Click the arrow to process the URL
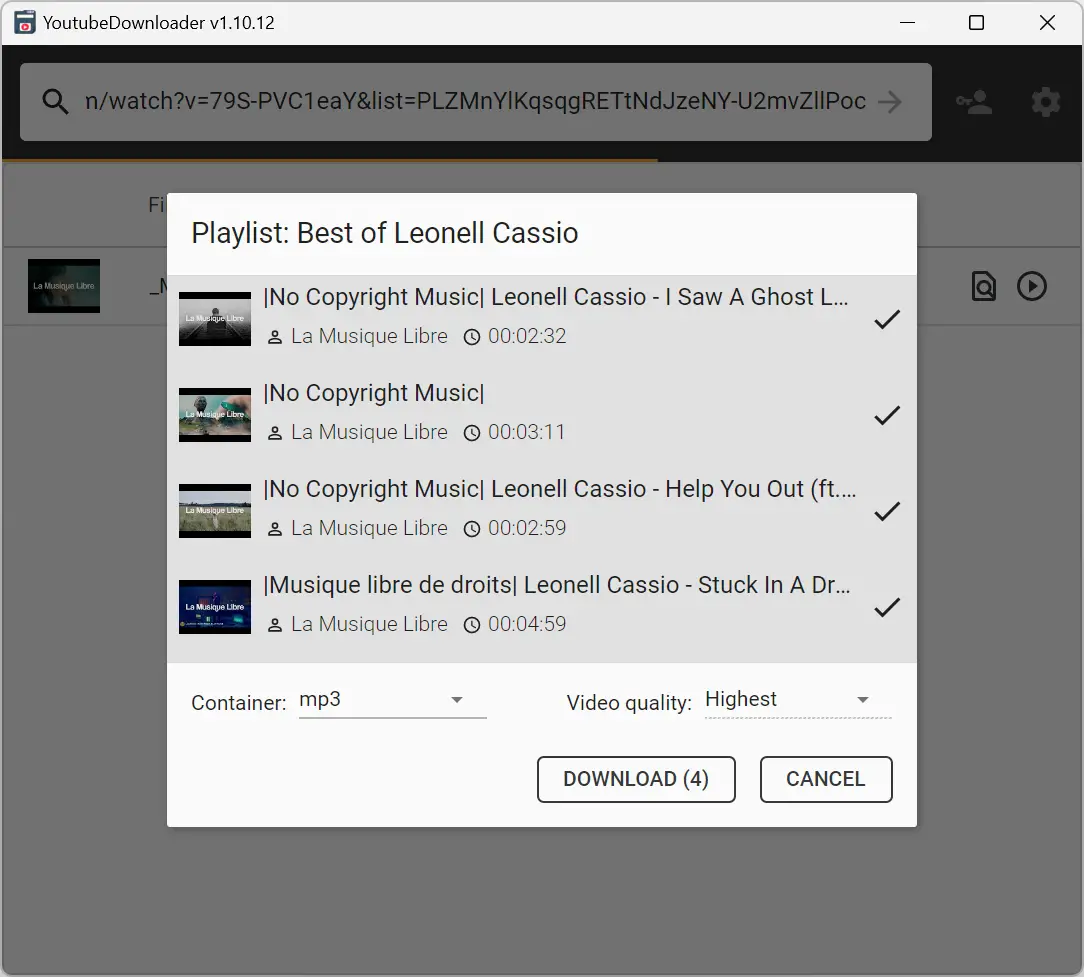 890,102
